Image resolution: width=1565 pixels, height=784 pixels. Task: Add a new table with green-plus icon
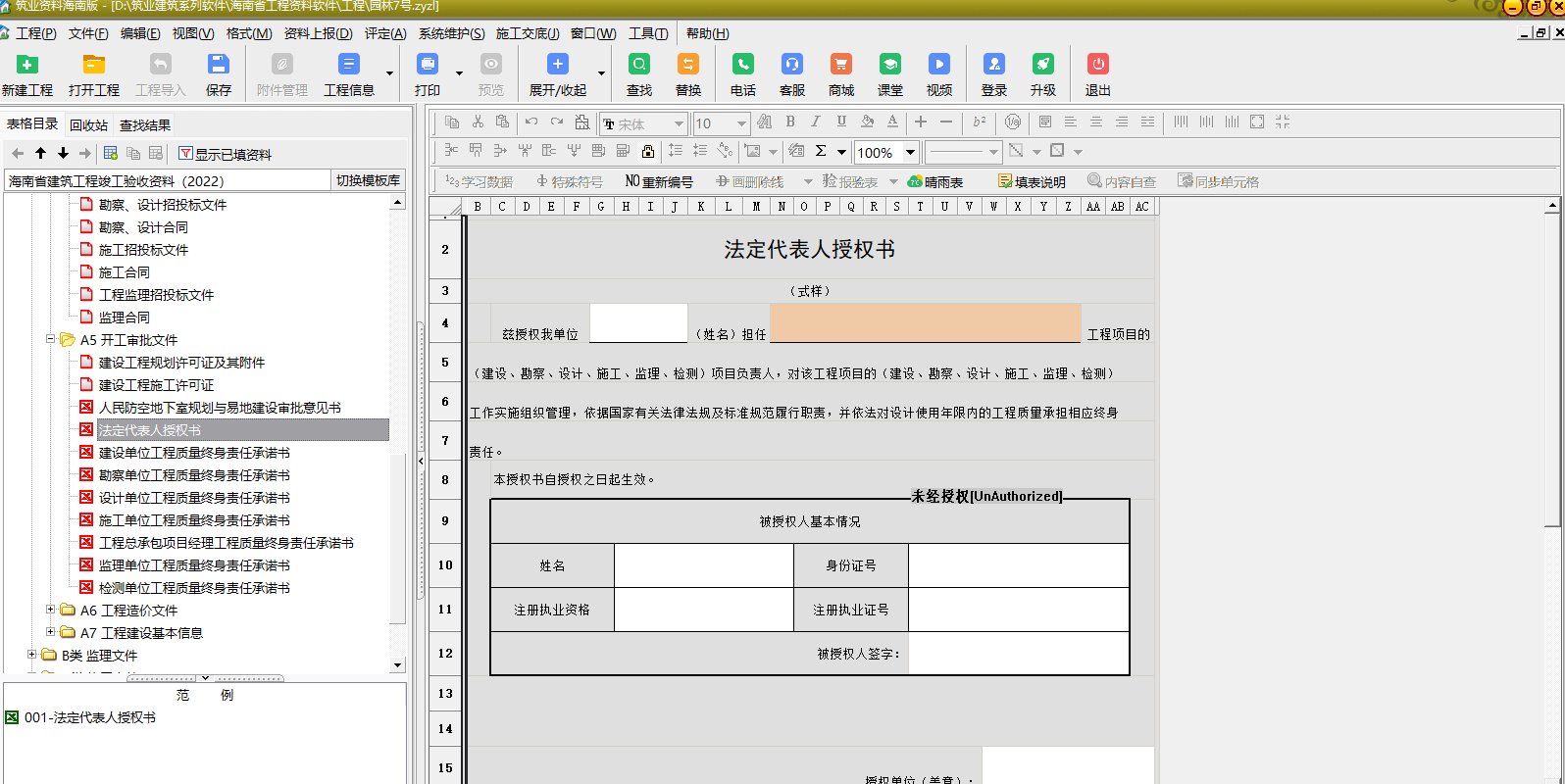[111, 153]
